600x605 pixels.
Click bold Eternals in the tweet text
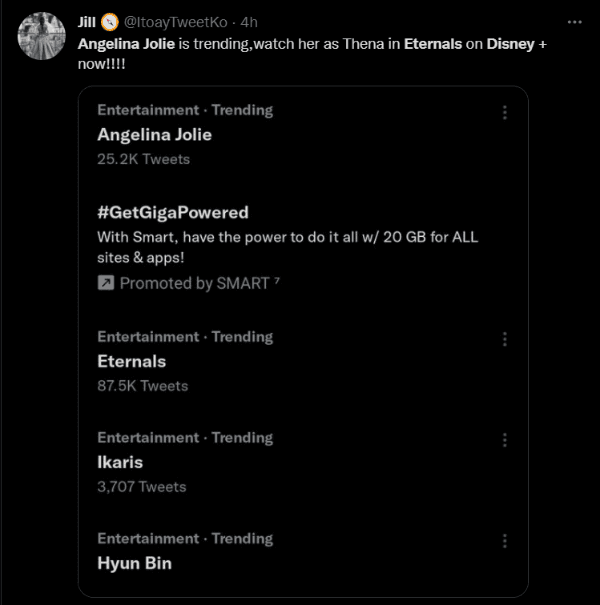tap(432, 45)
